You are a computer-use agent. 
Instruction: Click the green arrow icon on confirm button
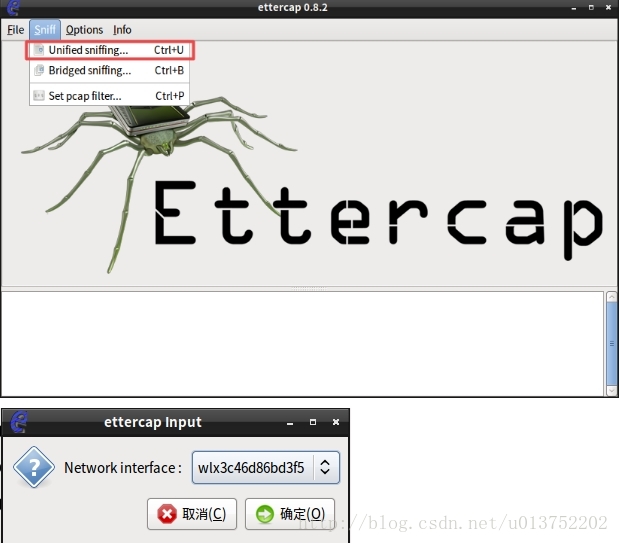click(x=264, y=514)
